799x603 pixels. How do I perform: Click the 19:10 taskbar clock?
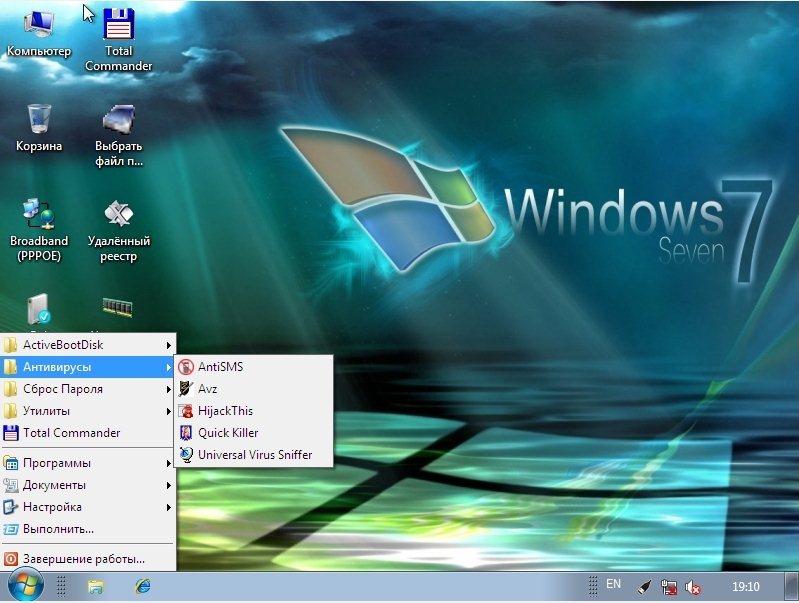(x=745, y=586)
